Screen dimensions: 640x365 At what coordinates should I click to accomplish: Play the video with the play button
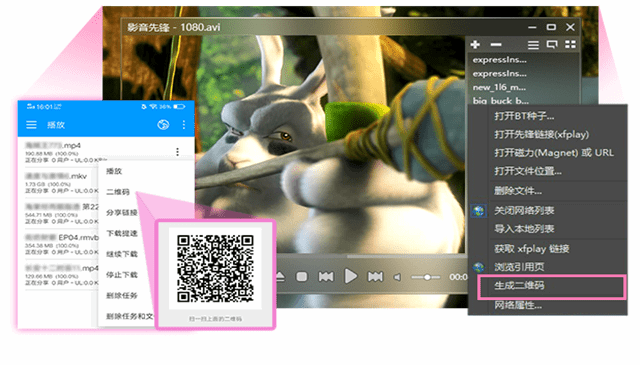pos(350,276)
